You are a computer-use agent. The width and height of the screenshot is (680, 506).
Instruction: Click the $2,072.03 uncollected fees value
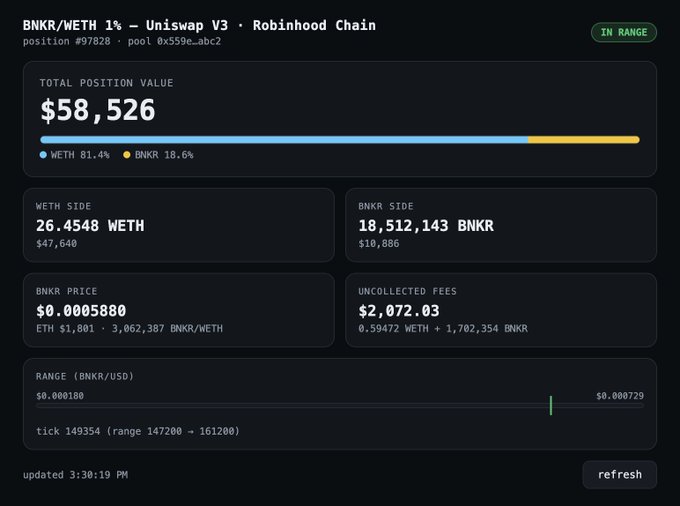click(399, 310)
